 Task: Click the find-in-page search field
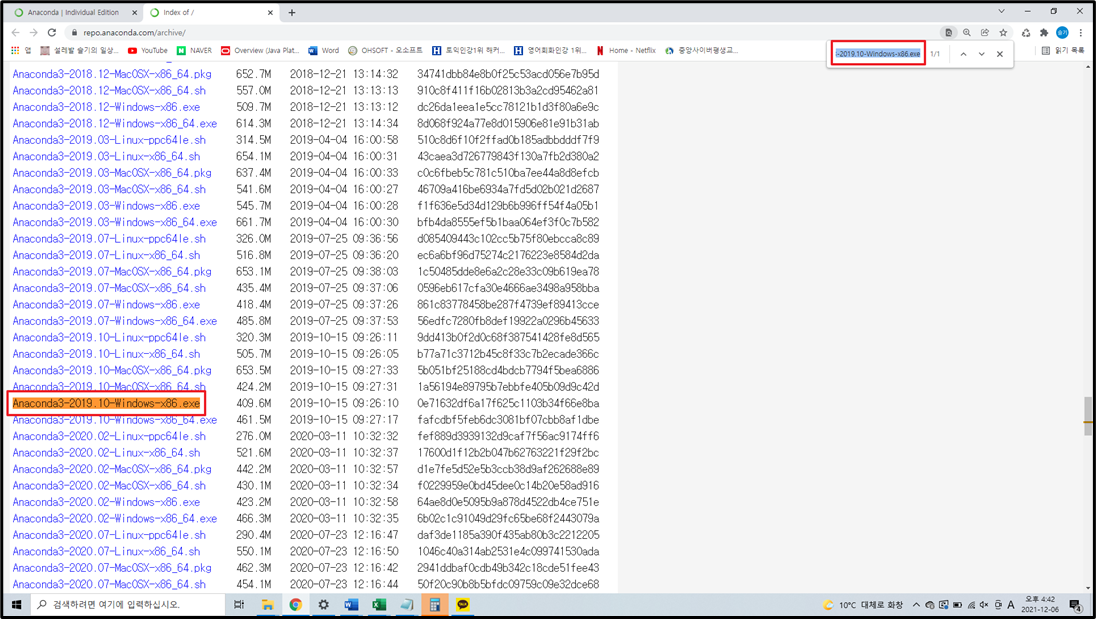(878, 54)
